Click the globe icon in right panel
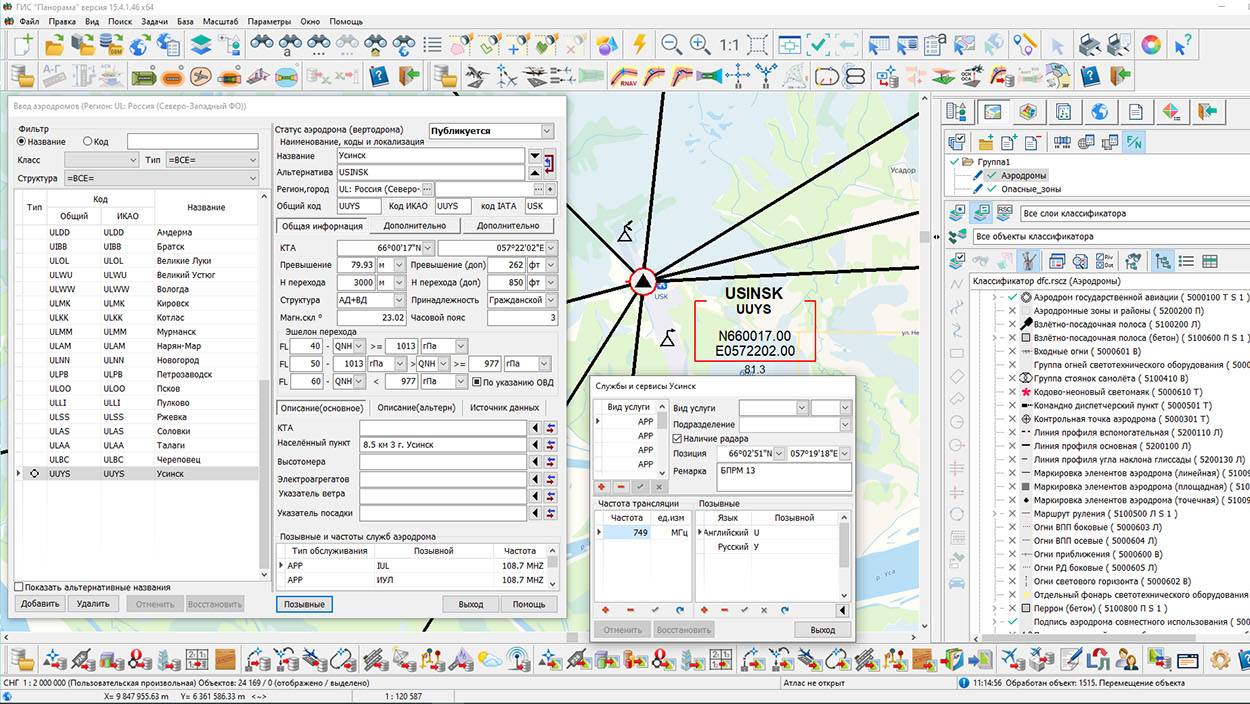Image resolution: width=1250 pixels, height=704 pixels. pos(1099,111)
